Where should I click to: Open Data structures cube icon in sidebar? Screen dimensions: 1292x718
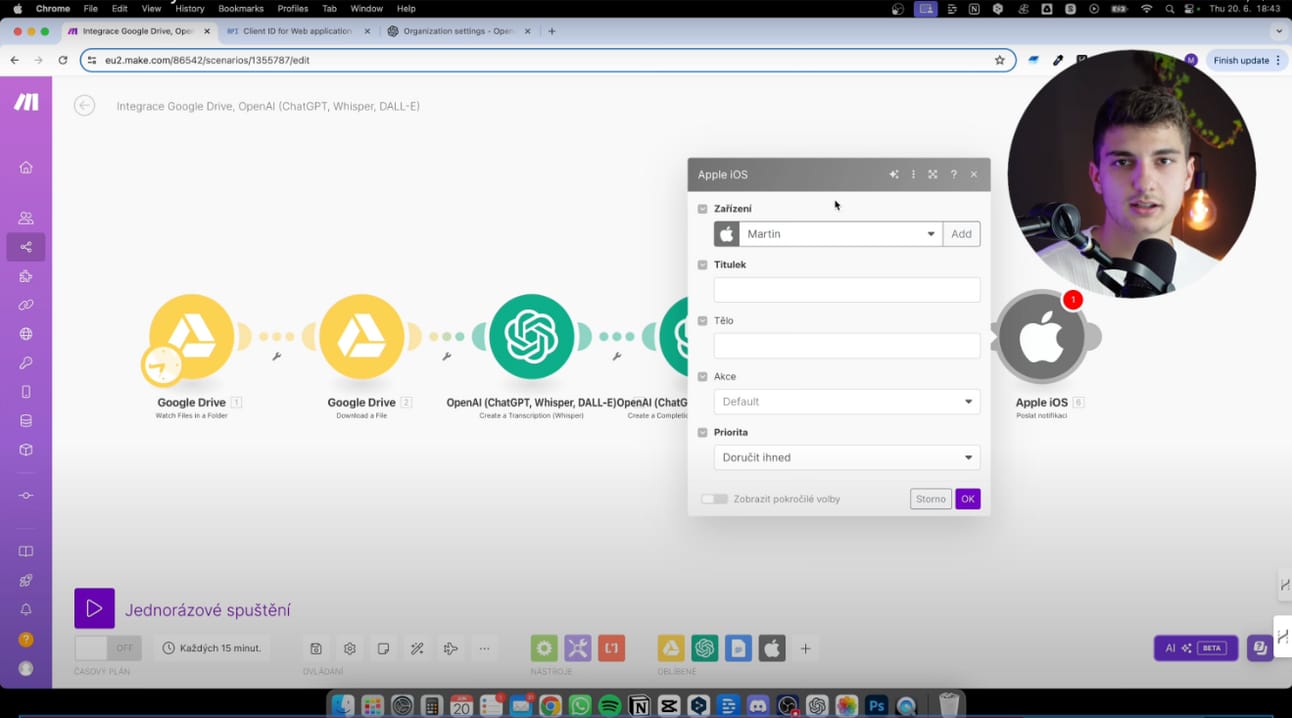pos(26,450)
